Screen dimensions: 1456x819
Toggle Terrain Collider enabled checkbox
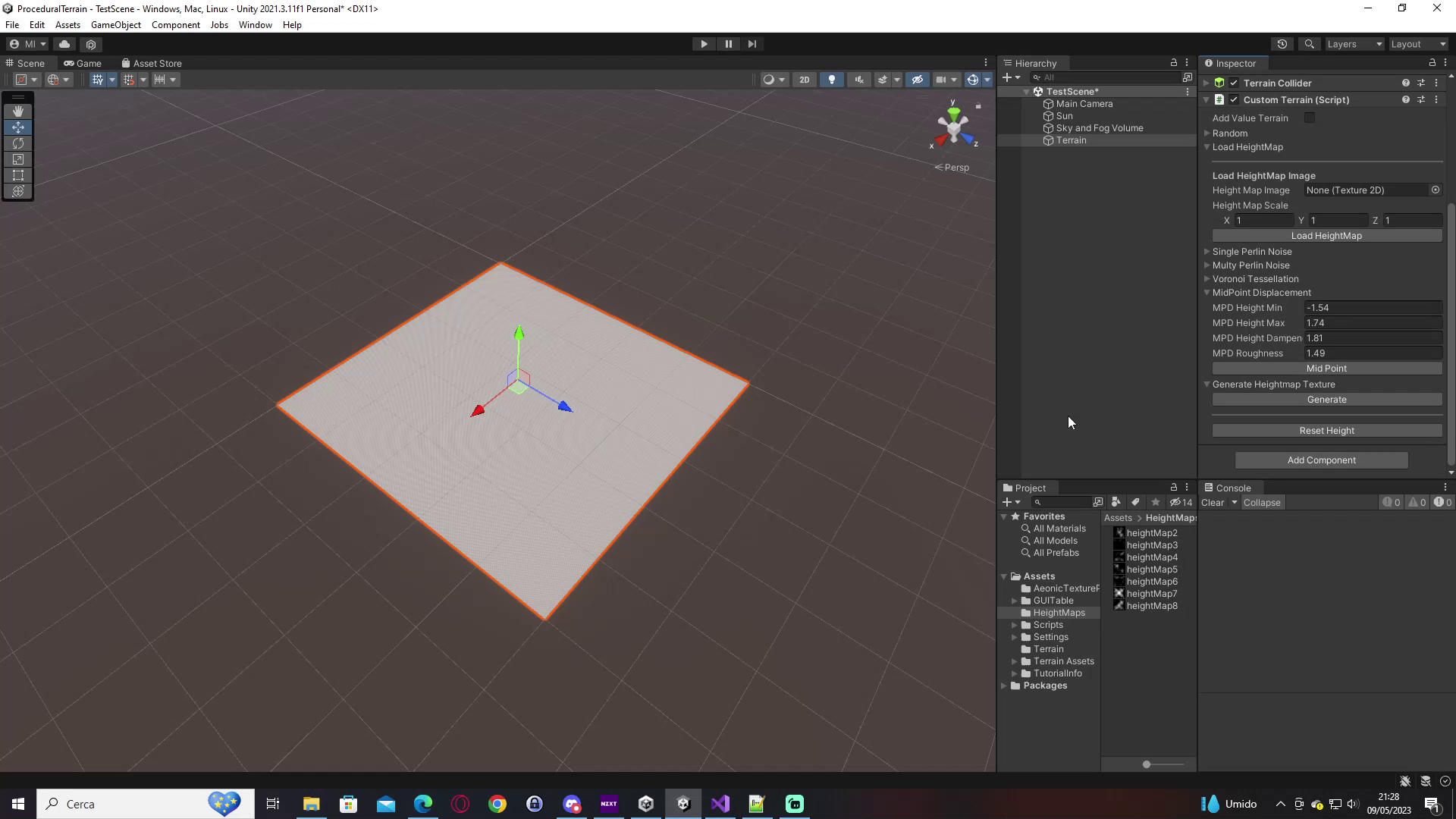click(1234, 83)
